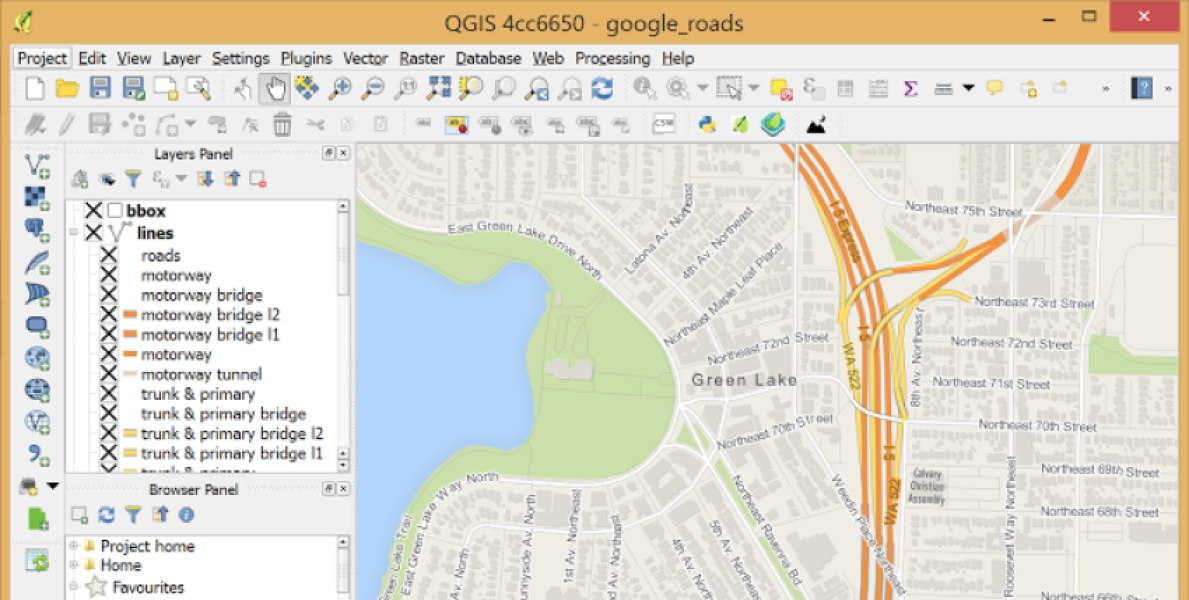Open the Field Calculator sigma statistics icon

click(910, 89)
